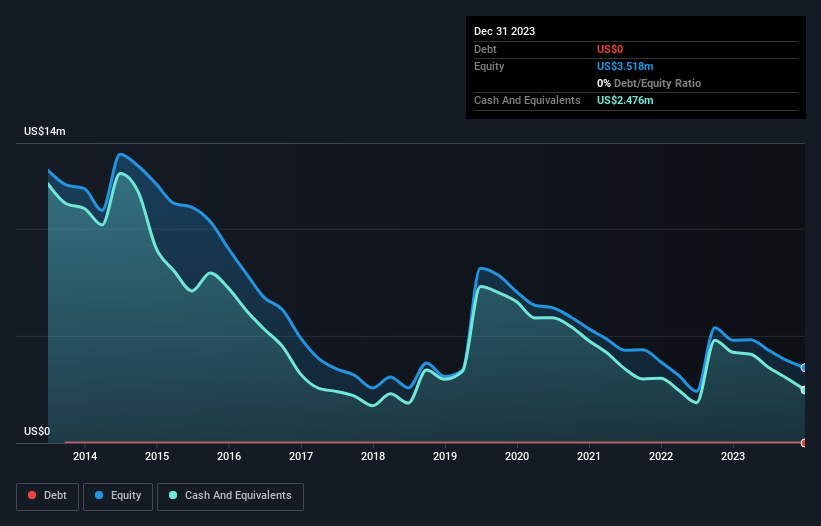Screen dimensions: 821x526
Task: Click the US$14m y-axis label
Action: 45,131
